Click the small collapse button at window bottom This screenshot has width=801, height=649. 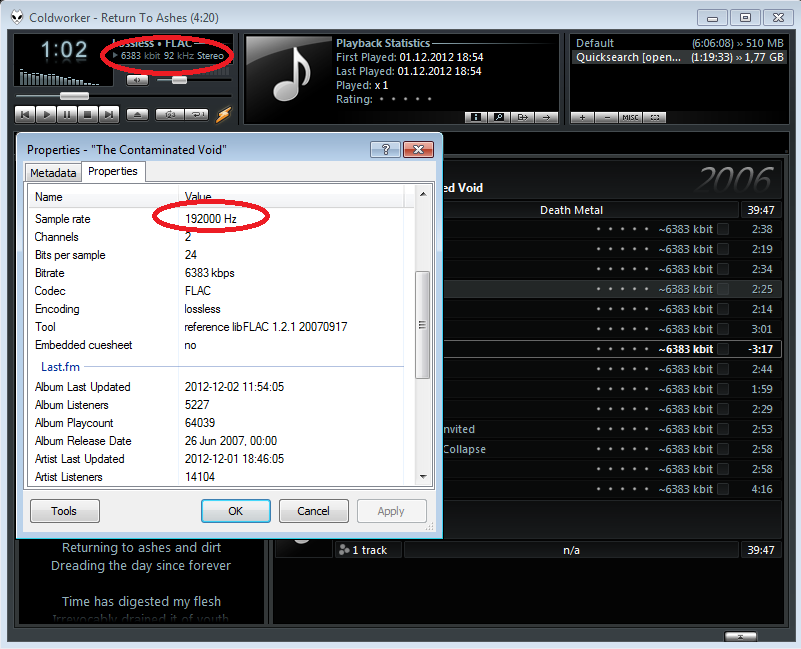tap(740, 636)
